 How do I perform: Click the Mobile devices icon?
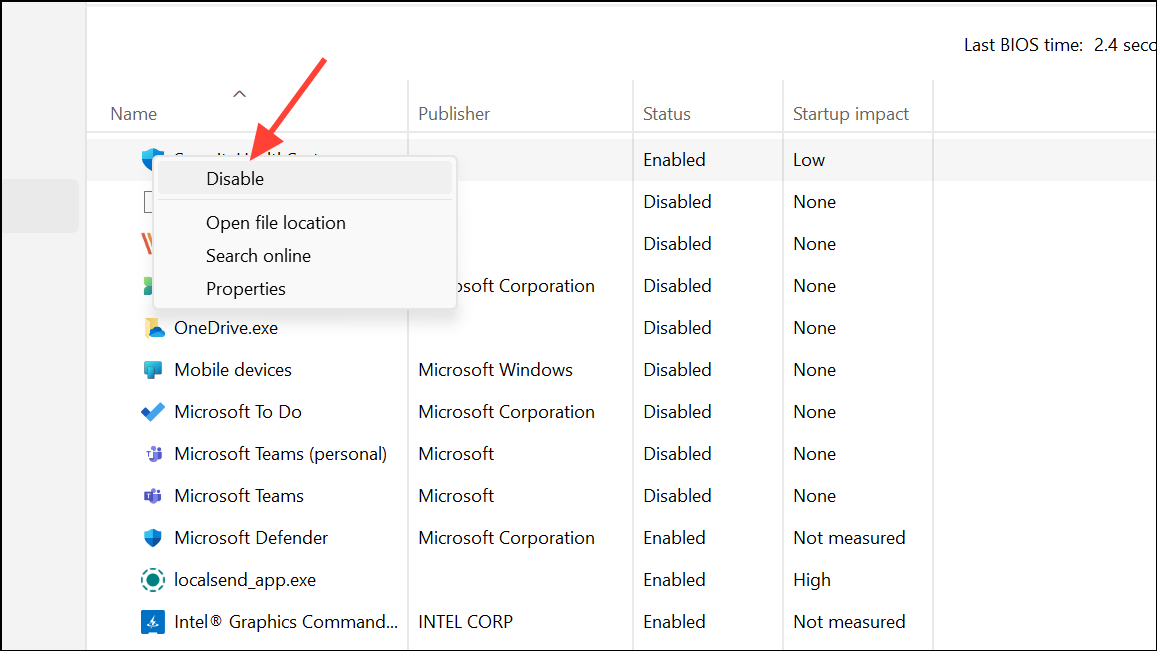pyautogui.click(x=153, y=370)
